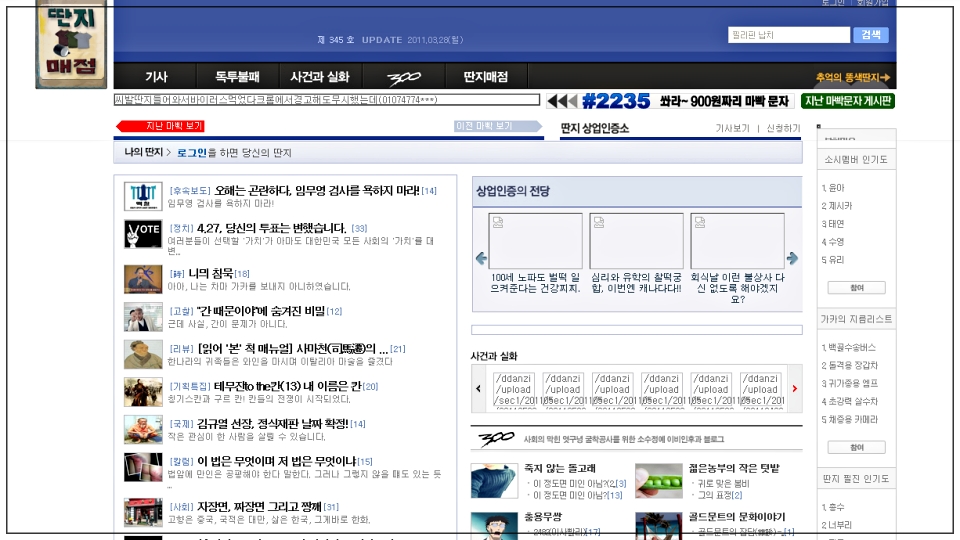Click the scrolling 마빡 message text box
960x540 pixels.
[327, 100]
